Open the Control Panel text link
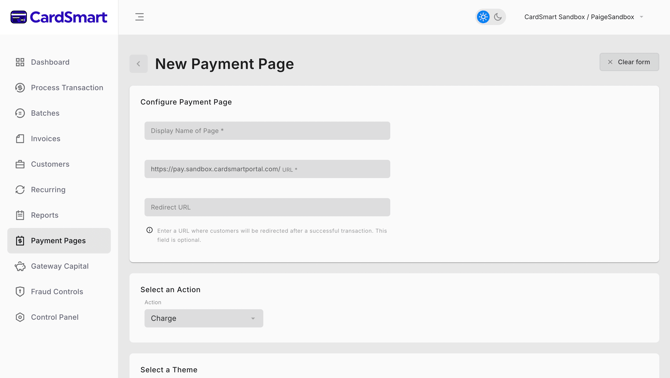The image size is (670, 378). coord(55,317)
